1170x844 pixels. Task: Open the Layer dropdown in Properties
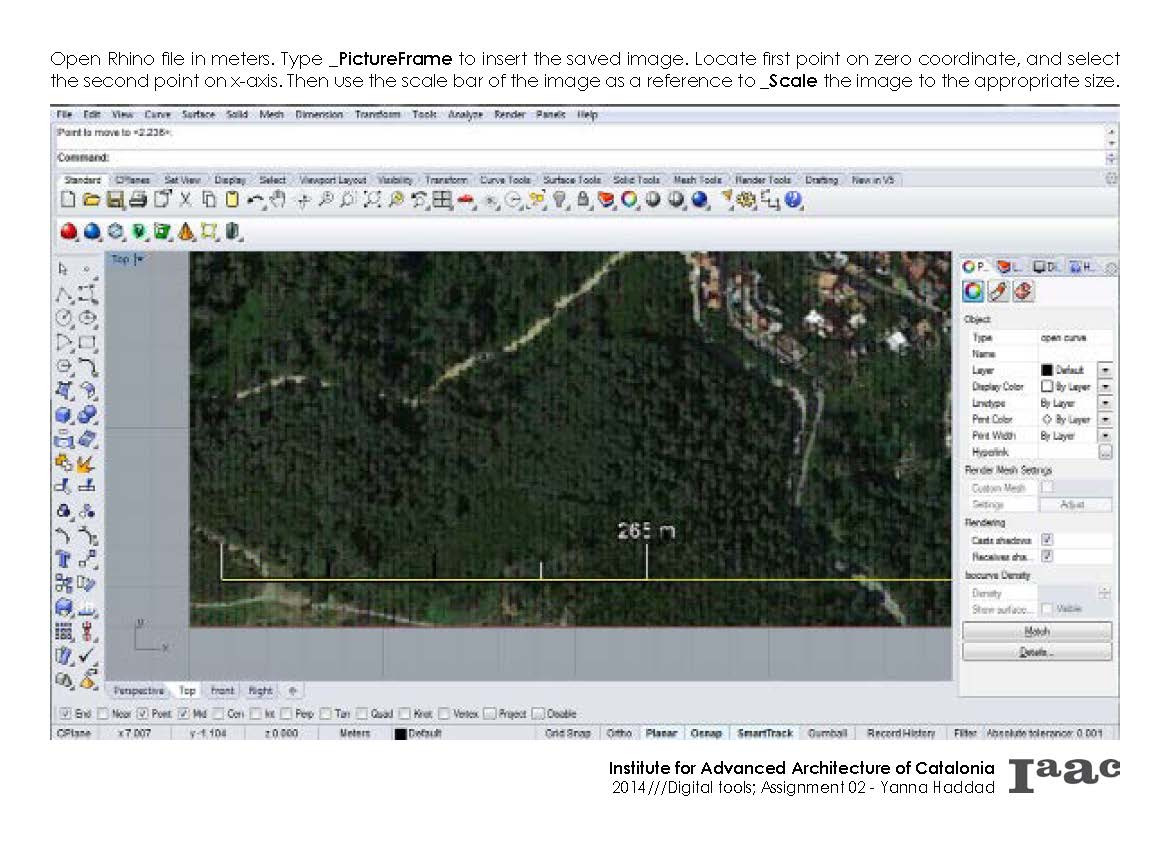point(1105,370)
